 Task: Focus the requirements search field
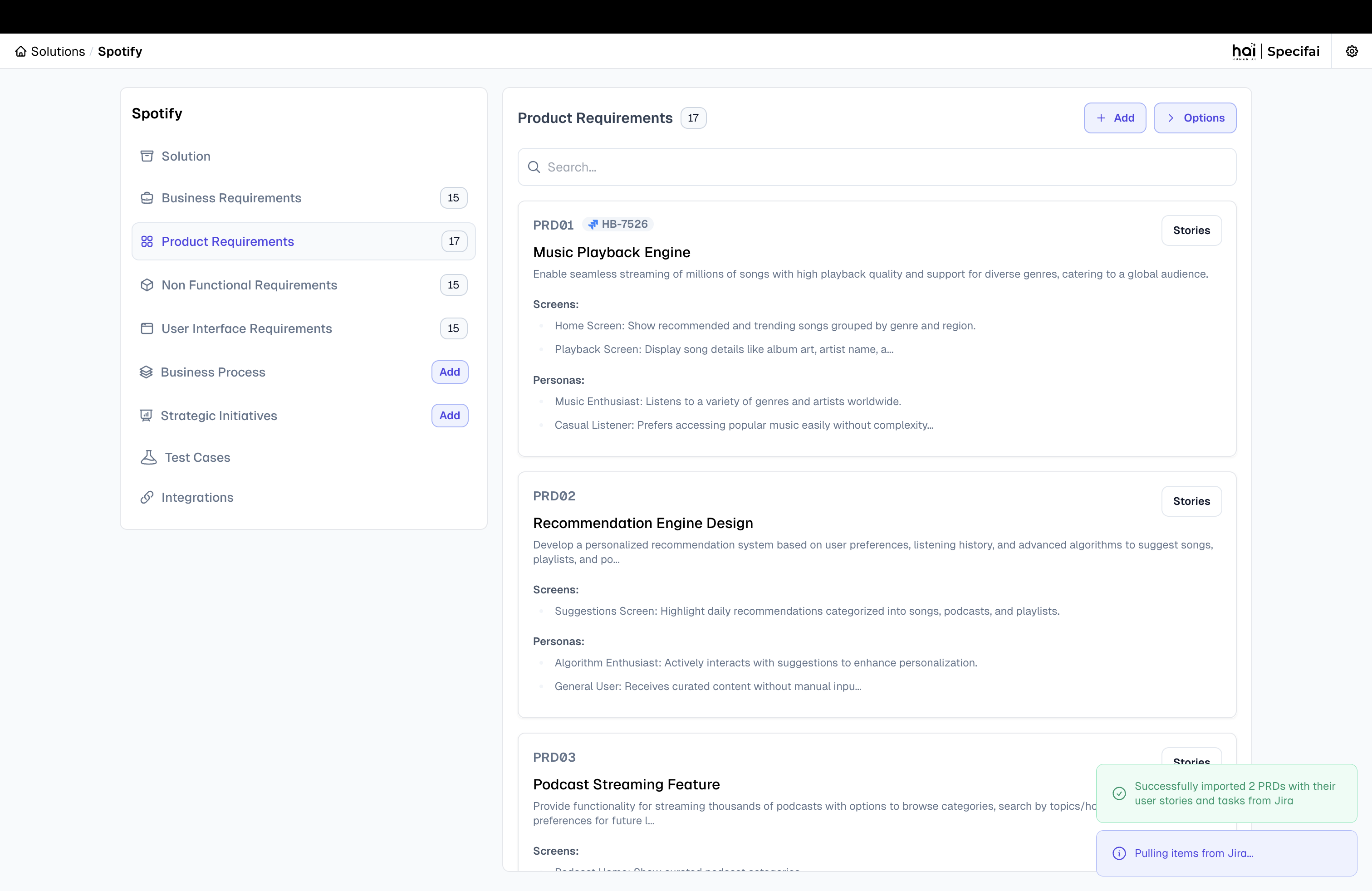point(877,167)
